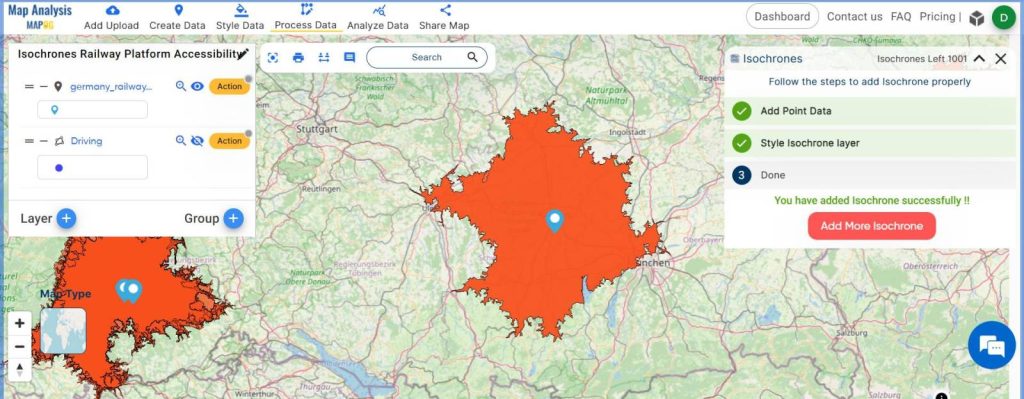Viewport: 1024px width, 399px height.
Task: Open Action menu for Driving layer
Action: [x=229, y=140]
